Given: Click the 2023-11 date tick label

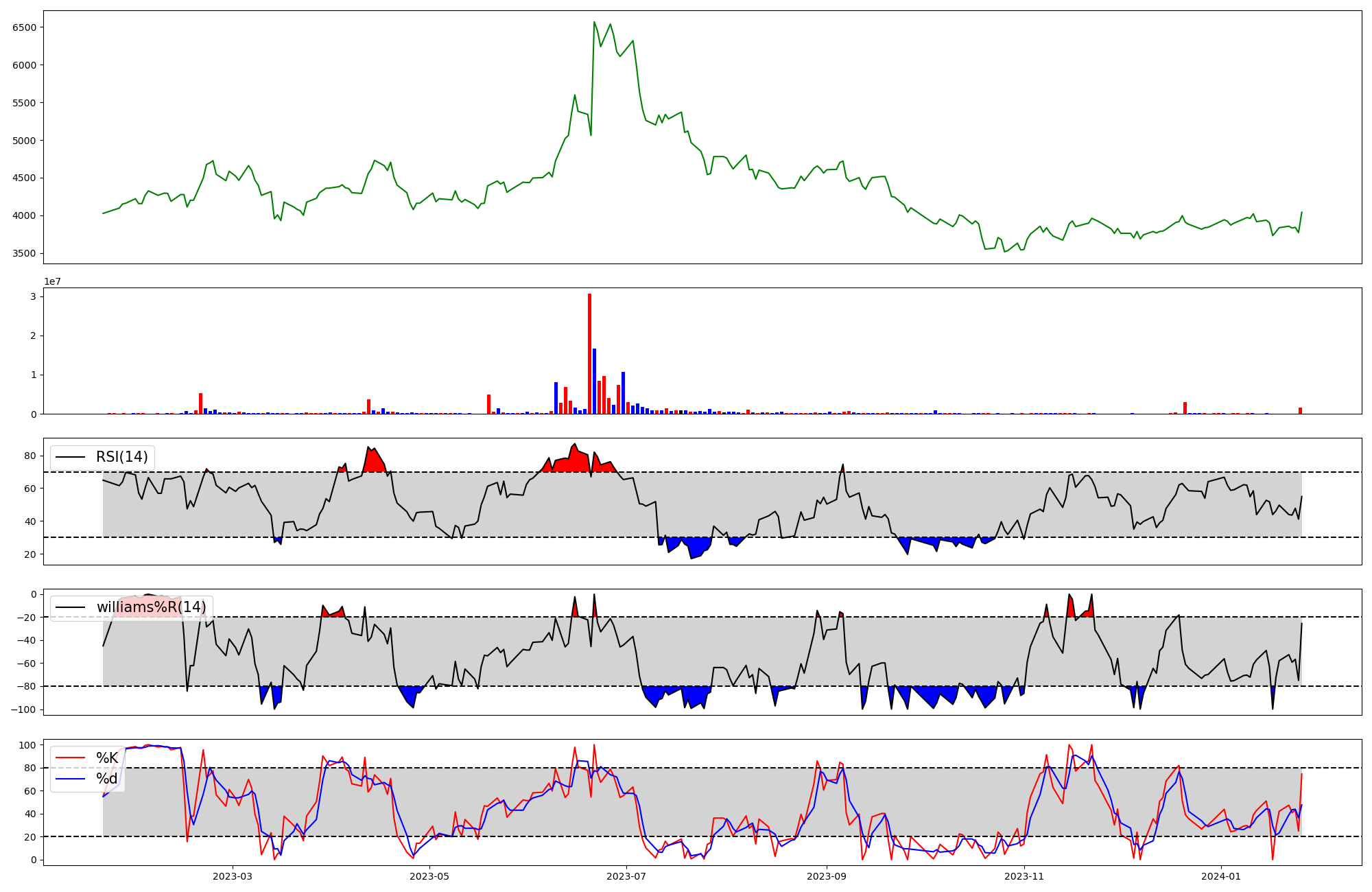Looking at the screenshot, I should (x=1024, y=876).
